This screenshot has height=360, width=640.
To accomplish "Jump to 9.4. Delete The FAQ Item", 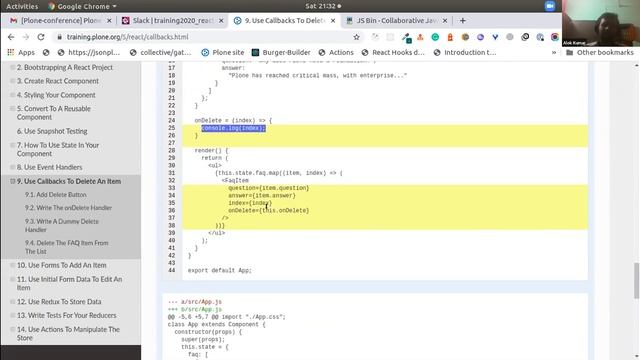I will click(x=67, y=247).
